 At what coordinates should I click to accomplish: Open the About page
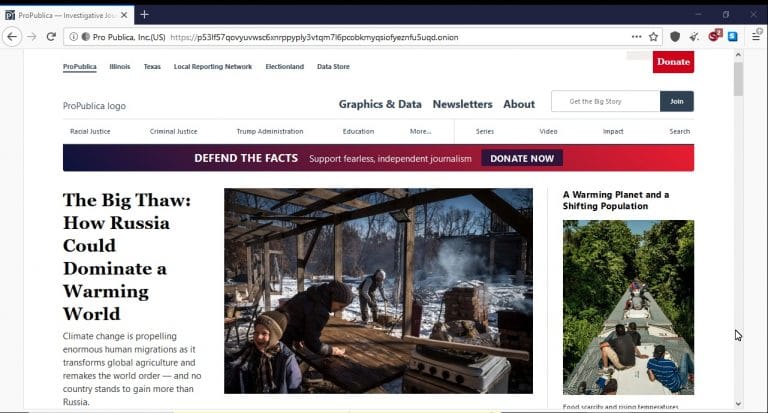click(519, 104)
